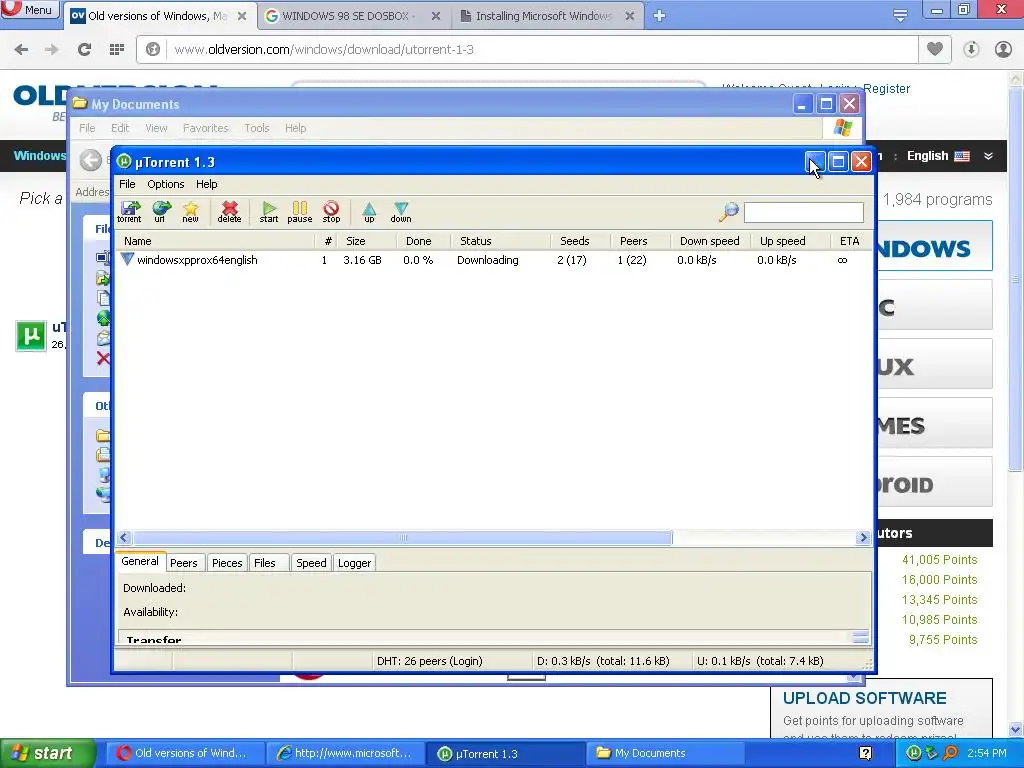
Task: Click the magnifier search icon in uTorrent
Action: [728, 211]
